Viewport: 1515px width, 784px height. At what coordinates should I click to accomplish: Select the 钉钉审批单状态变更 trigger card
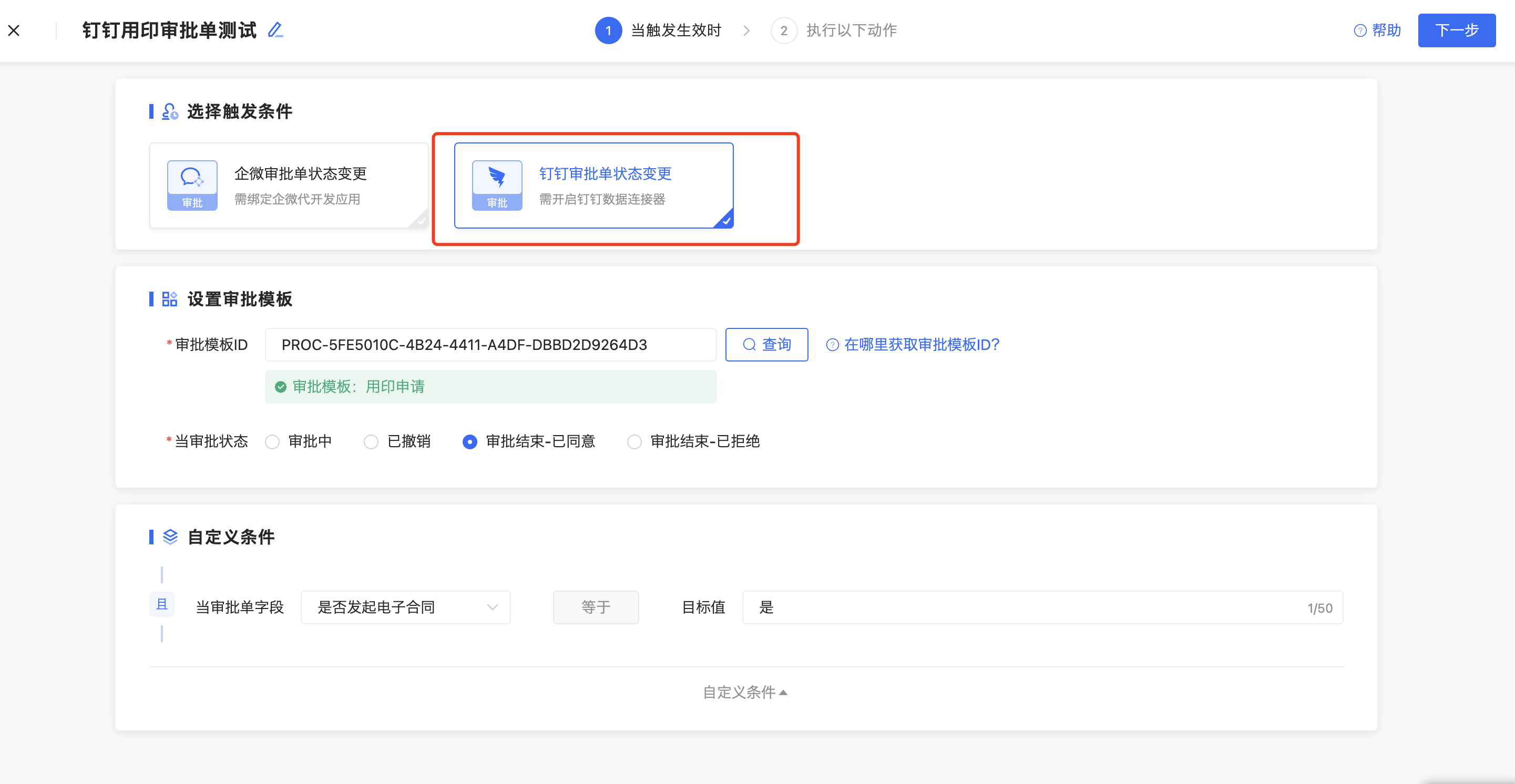coord(593,185)
